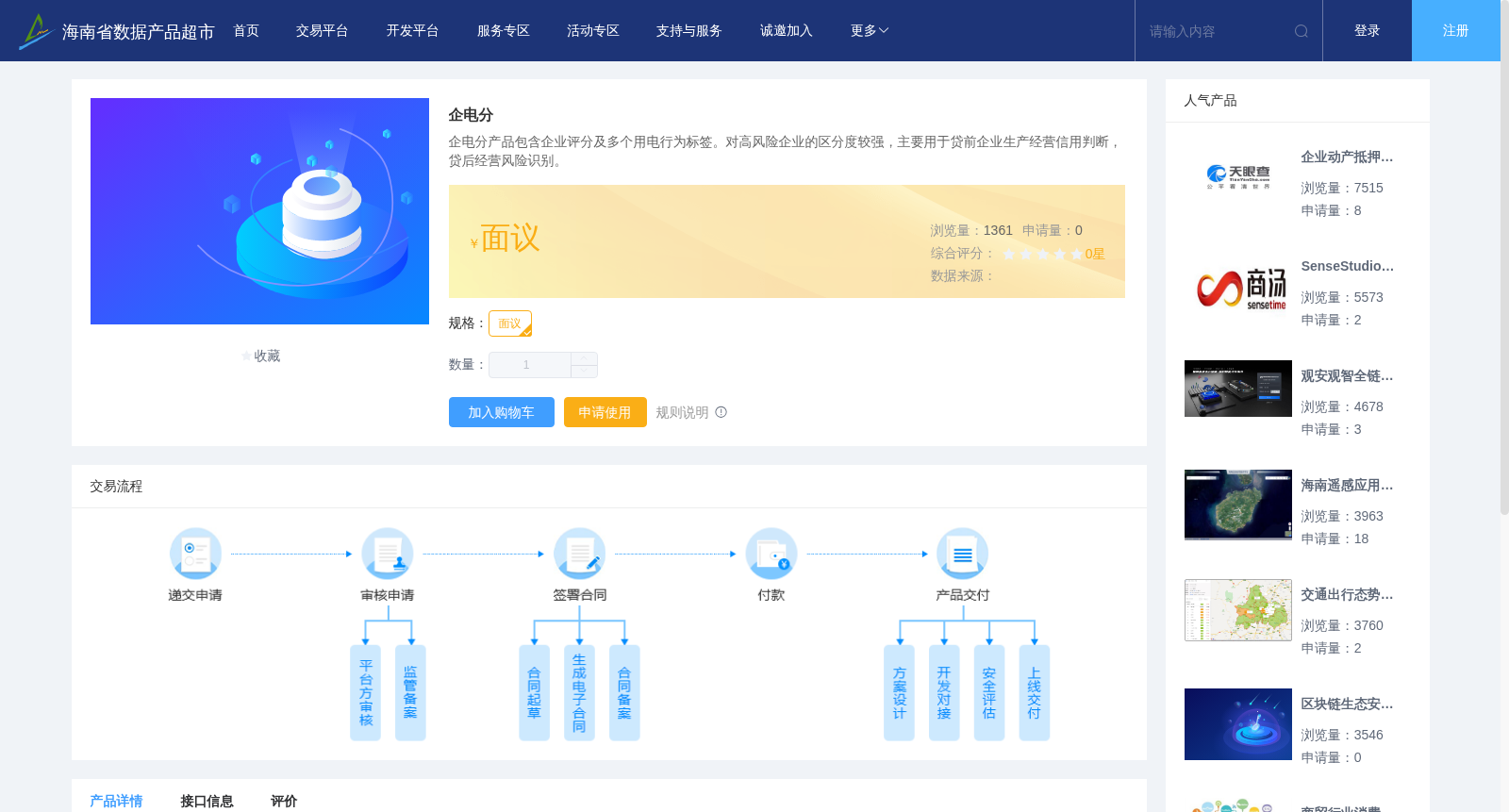Click the 审核申请 step icon
The height and width of the screenshot is (812, 1509).
pyautogui.click(x=388, y=554)
